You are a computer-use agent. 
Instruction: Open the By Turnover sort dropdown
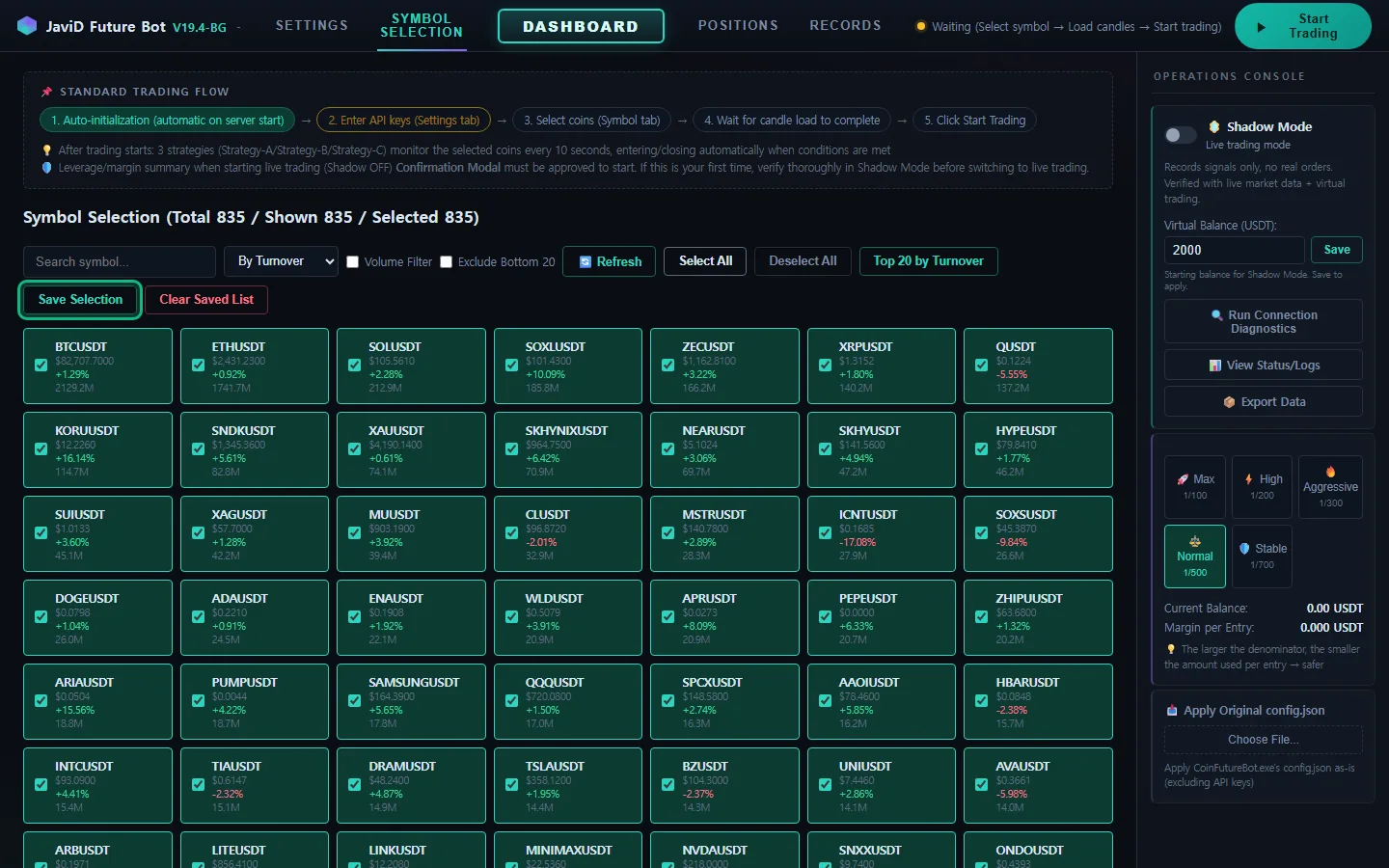coord(282,261)
